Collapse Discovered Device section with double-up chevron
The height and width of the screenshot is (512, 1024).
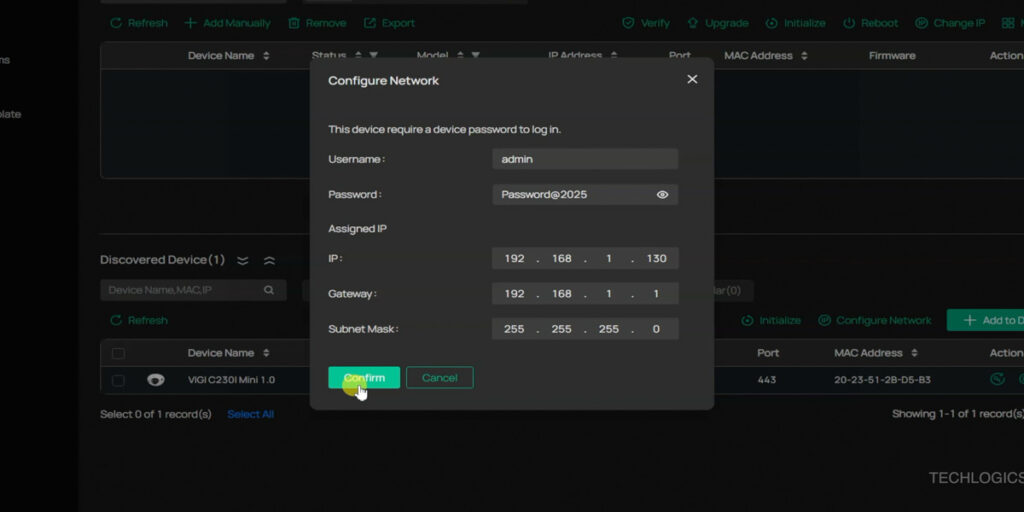point(269,260)
